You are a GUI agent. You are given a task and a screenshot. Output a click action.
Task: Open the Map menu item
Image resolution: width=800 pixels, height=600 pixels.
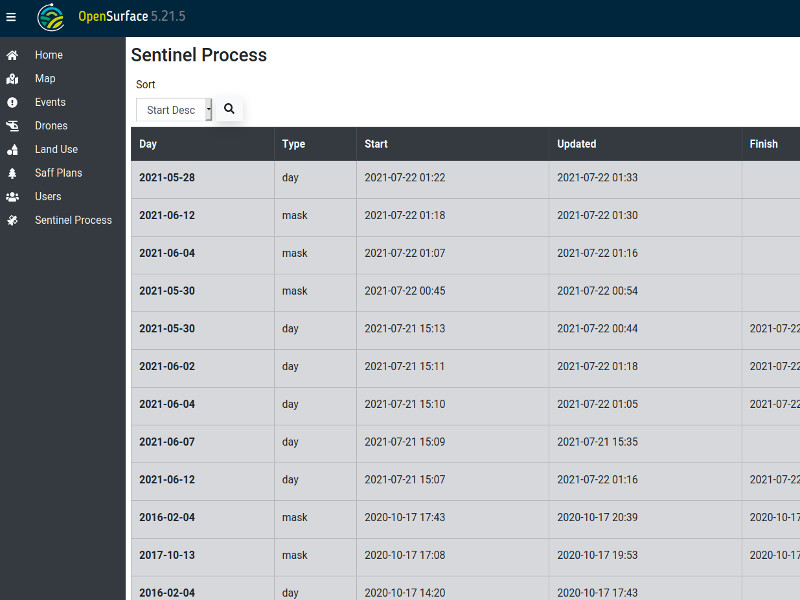(45, 79)
